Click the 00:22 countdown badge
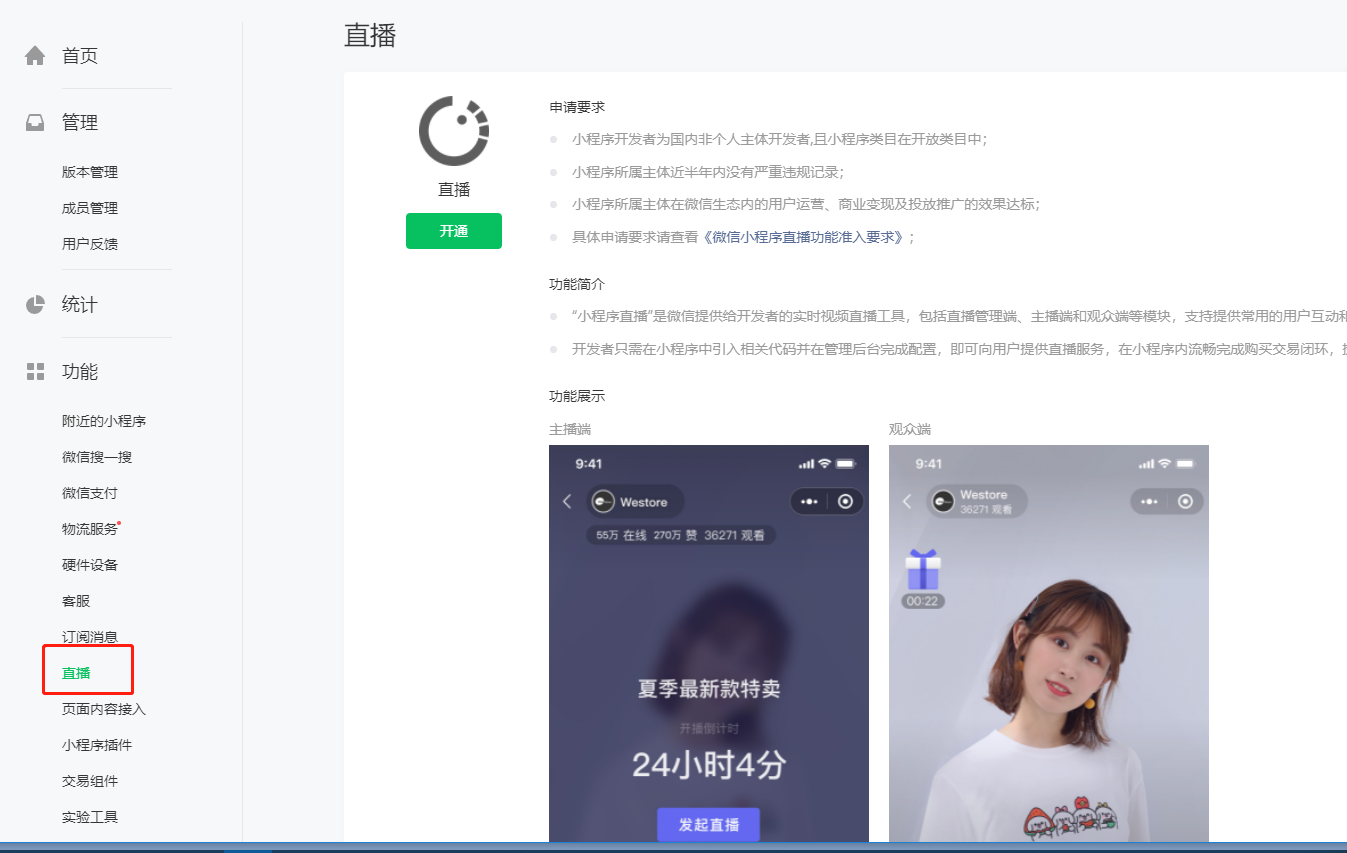 (923, 601)
